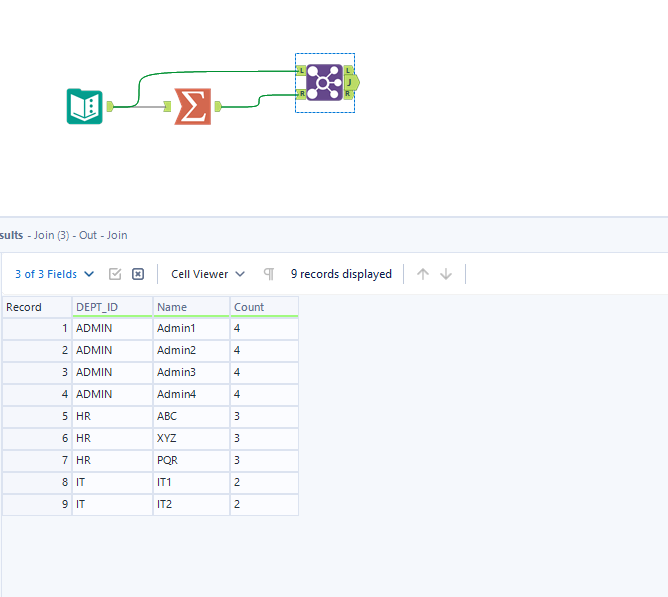
Task: Click the Join tool's R input anchor
Action: click(x=301, y=94)
